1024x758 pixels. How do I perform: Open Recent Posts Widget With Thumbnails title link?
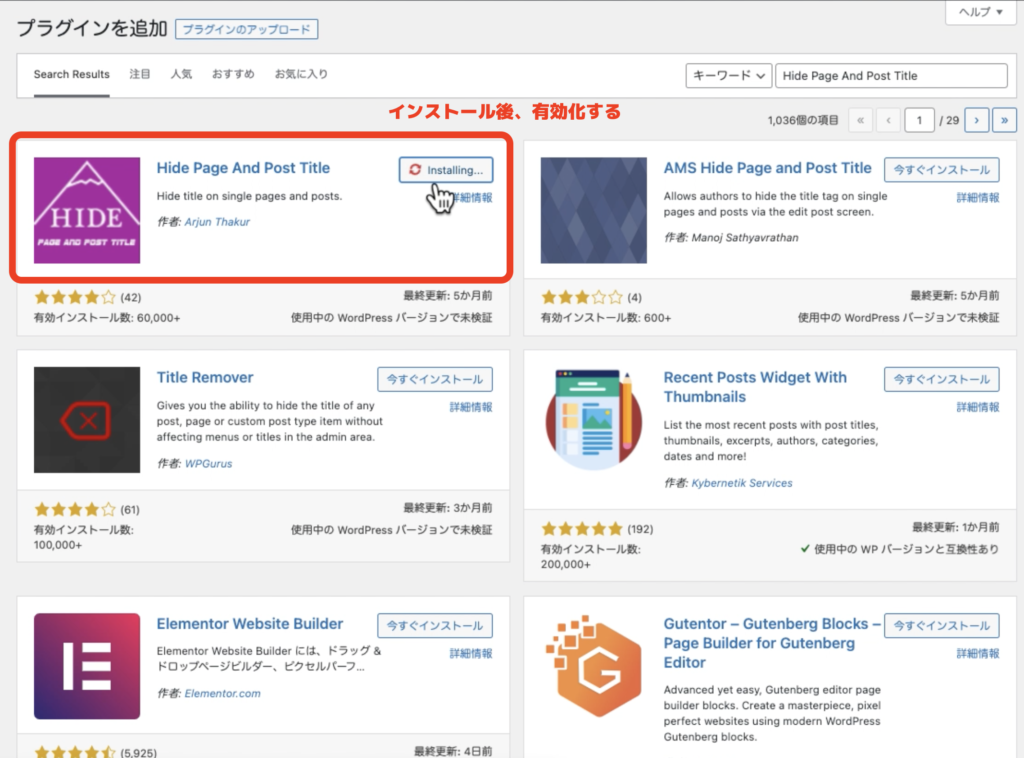[x=755, y=387]
